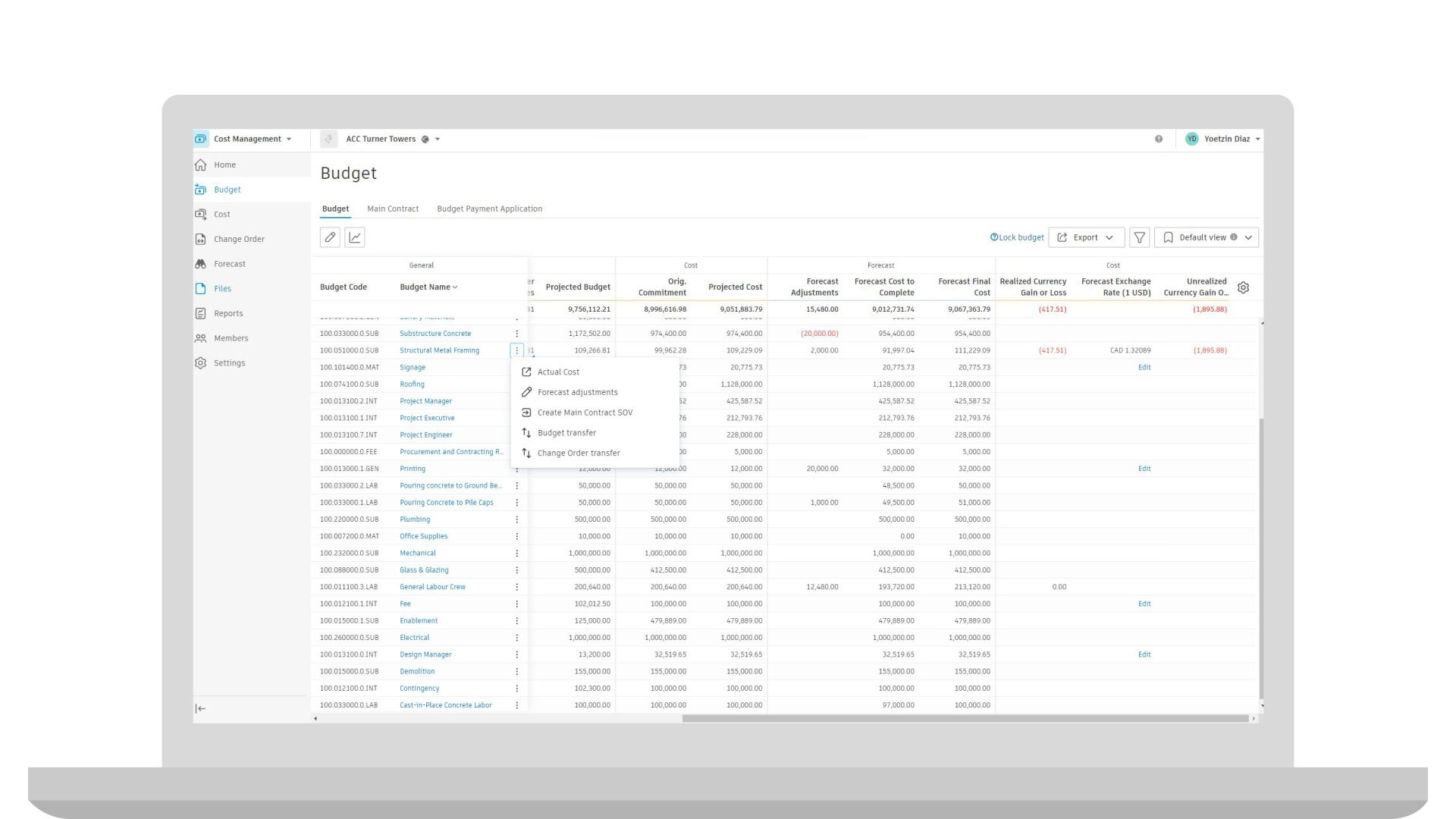Screen dimensions: 1456x819
Task: Click the help question mark icon
Action: click(x=1158, y=139)
